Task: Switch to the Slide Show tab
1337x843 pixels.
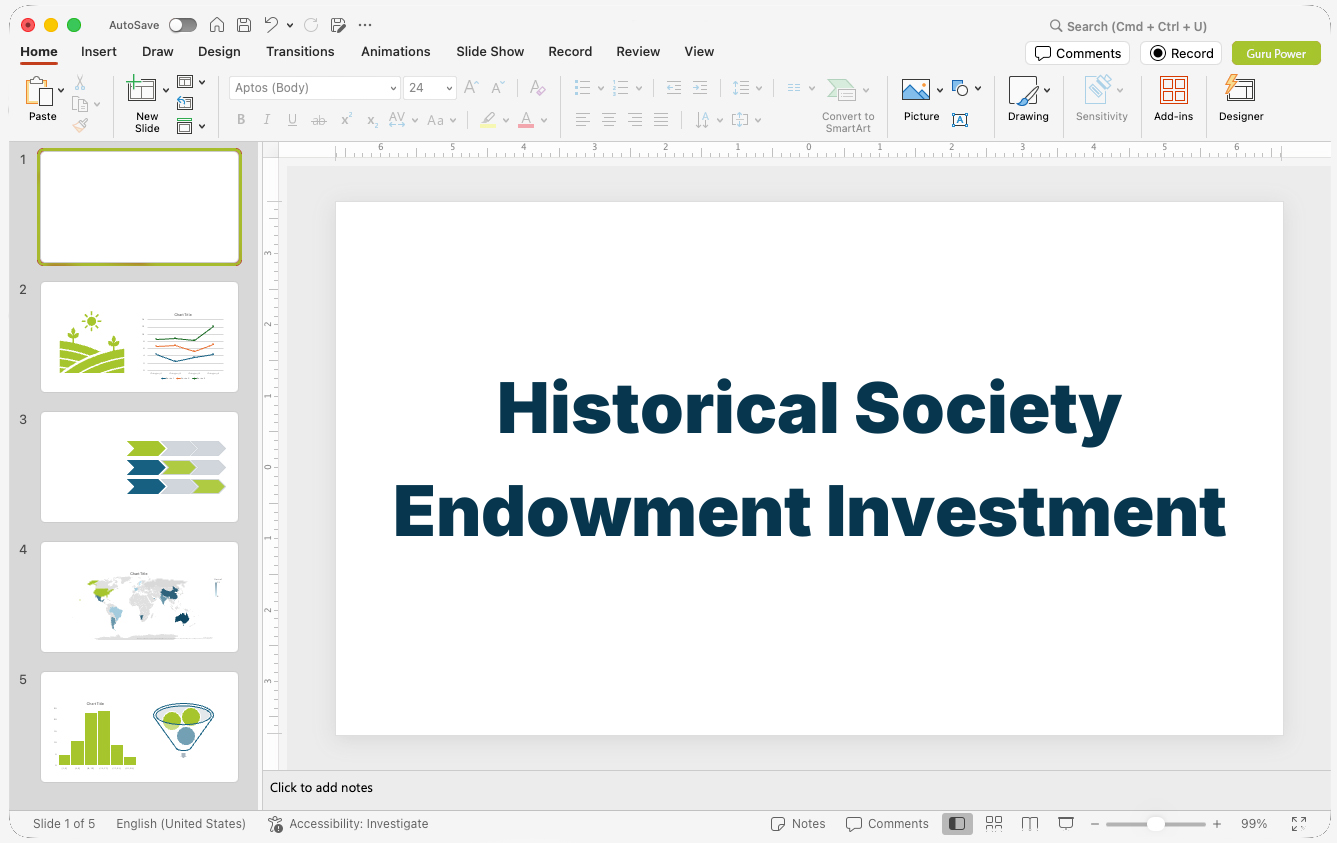Action: click(490, 51)
